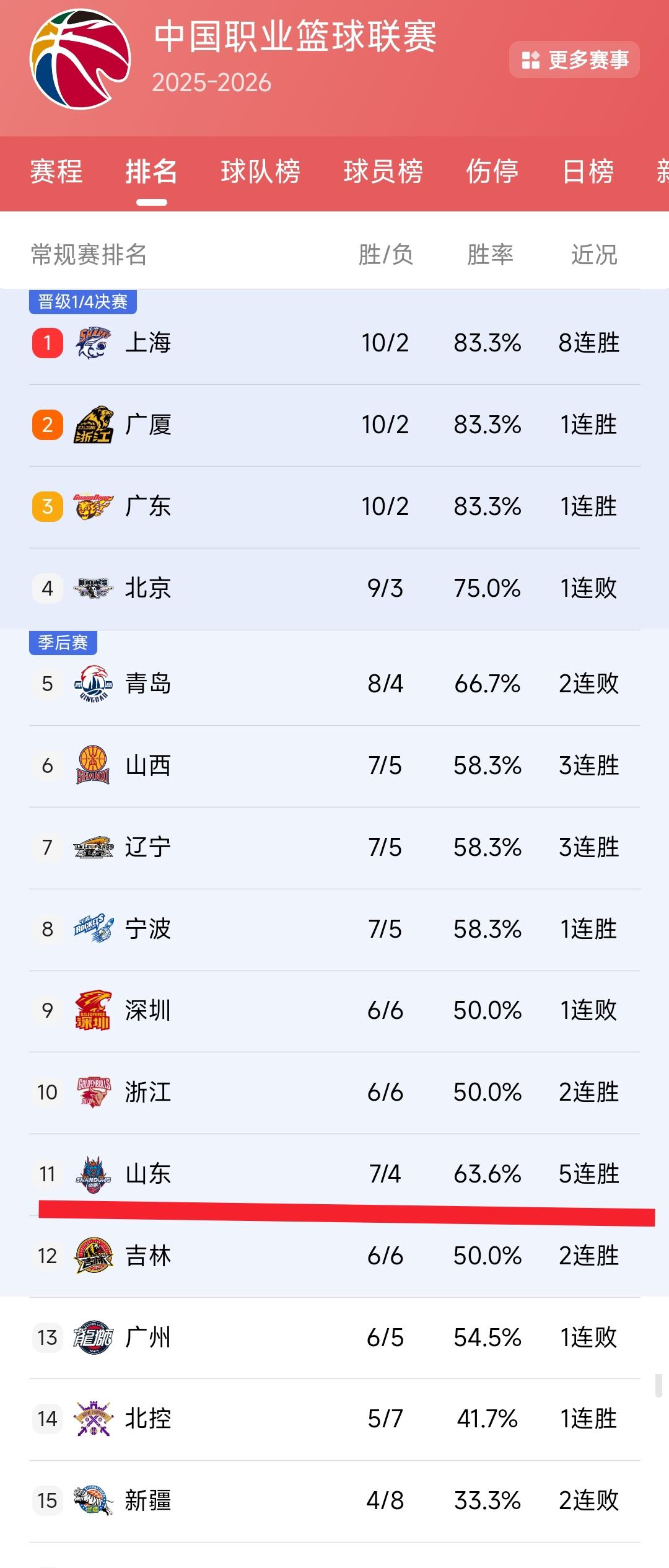Select the 广厦 Zhejiang Lions logo
Viewport: 669px width, 1568px height.
[93, 426]
